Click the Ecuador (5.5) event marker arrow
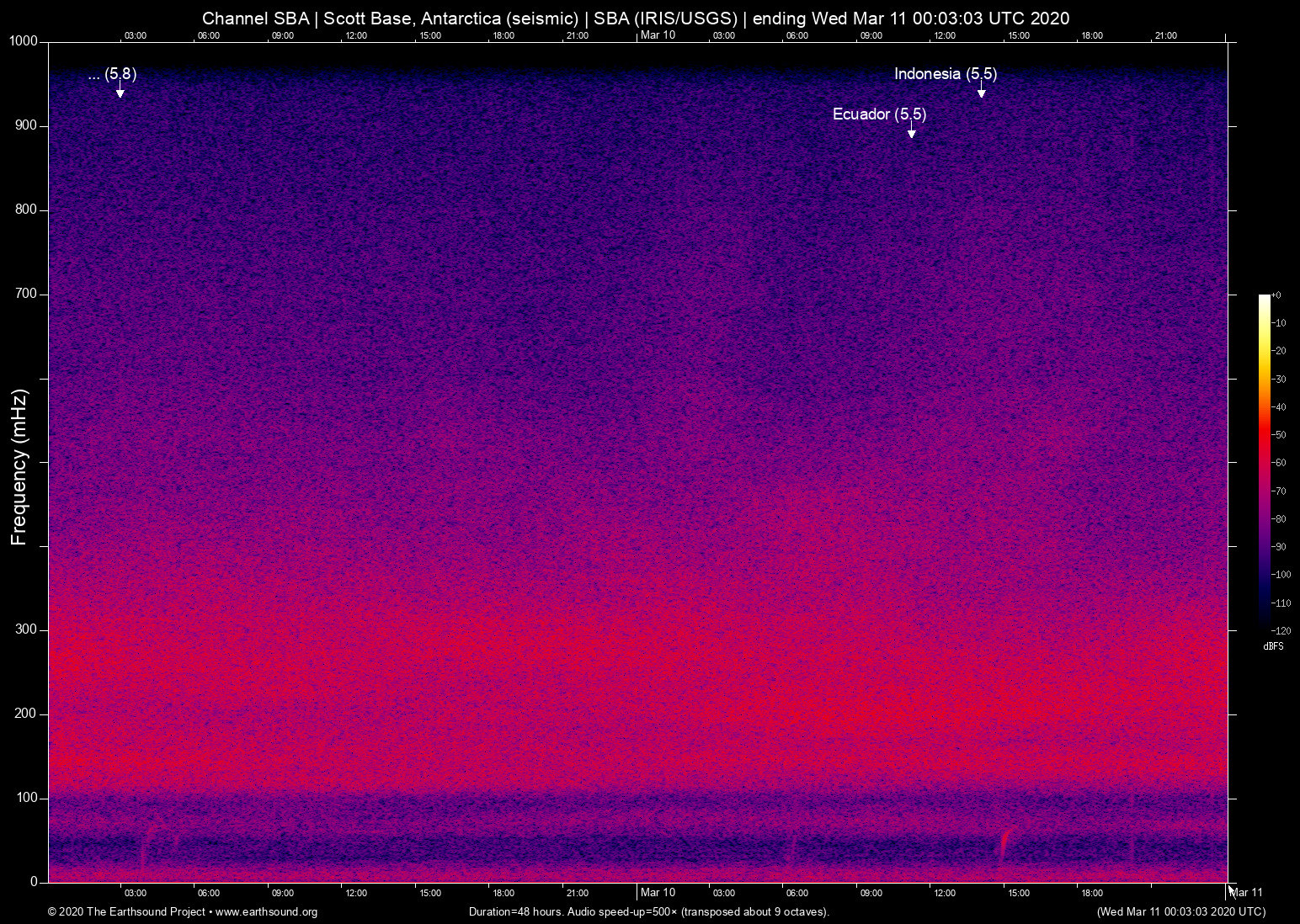 point(910,131)
